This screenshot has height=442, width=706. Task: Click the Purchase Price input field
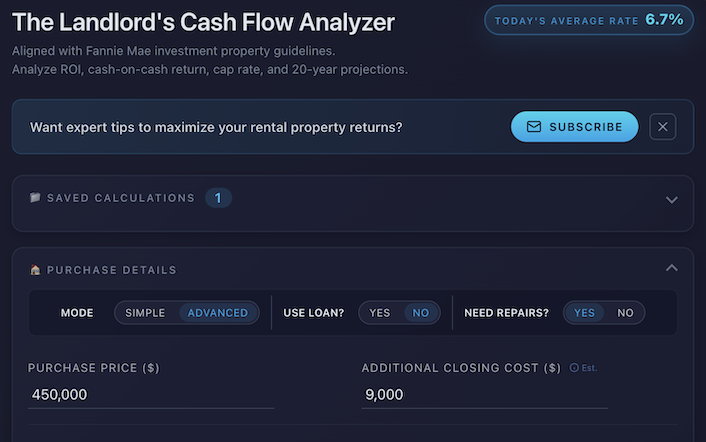pyautogui.click(x=150, y=395)
